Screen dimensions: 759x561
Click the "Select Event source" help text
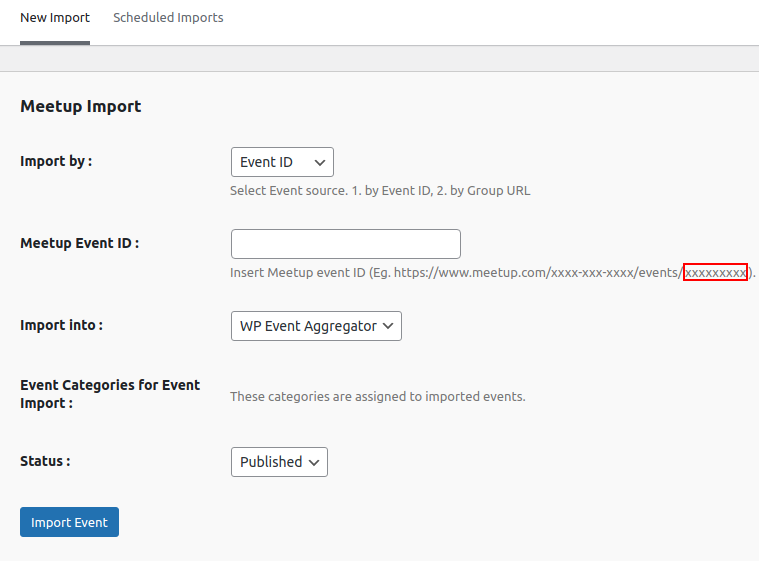coord(379,190)
